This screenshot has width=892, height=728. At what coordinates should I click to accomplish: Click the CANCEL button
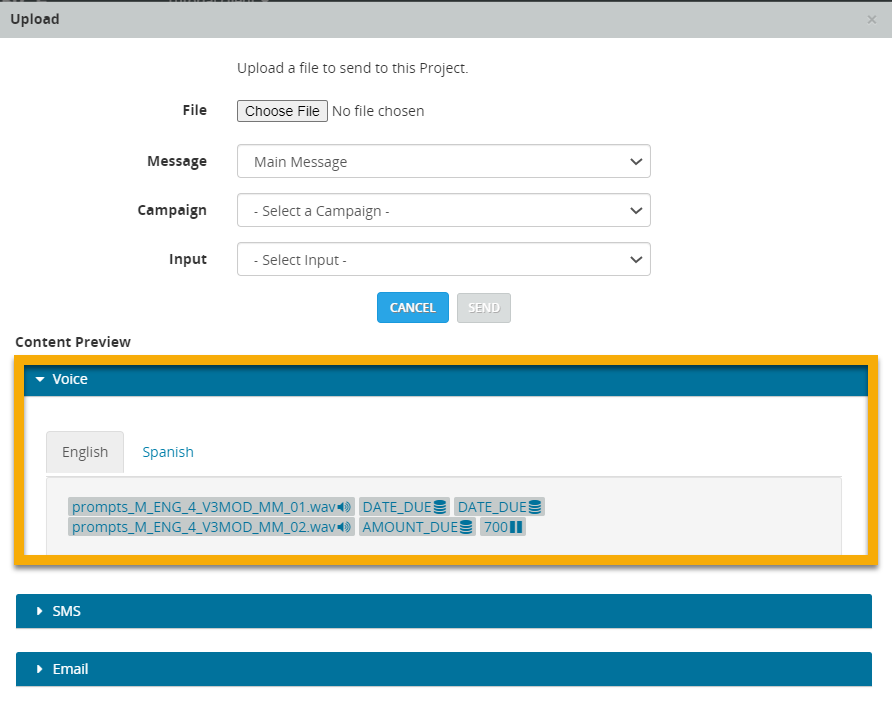(x=412, y=307)
